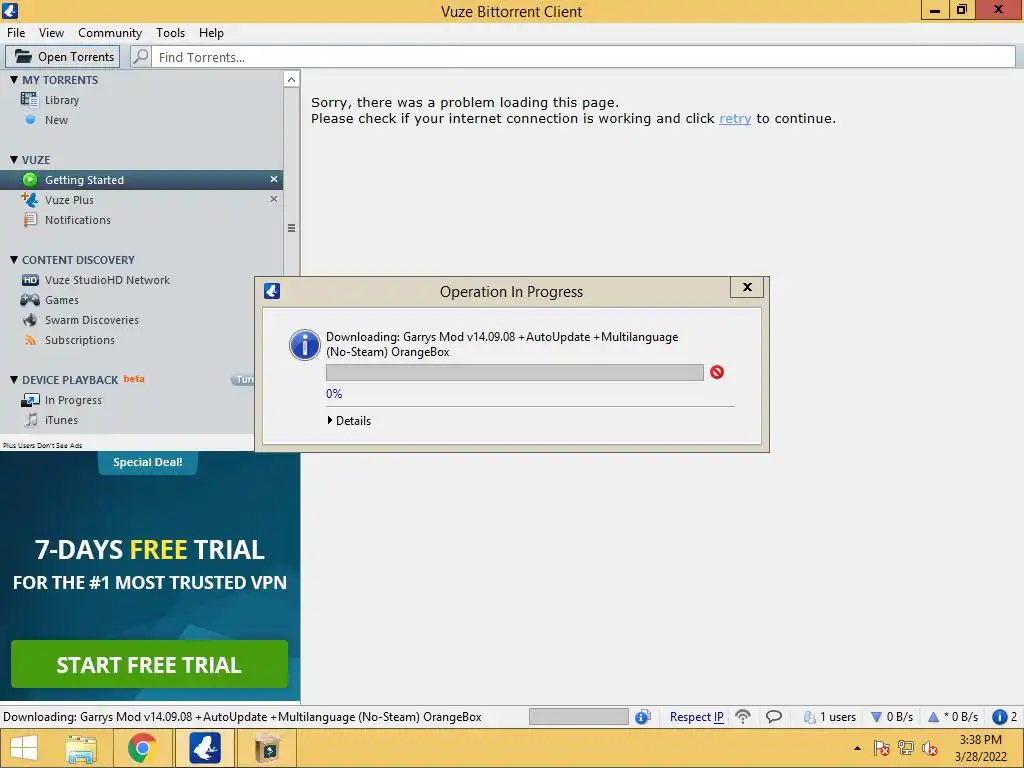Close the Vuze Plus sidebar entry
Viewport: 1024px width, 768px height.
[274, 199]
